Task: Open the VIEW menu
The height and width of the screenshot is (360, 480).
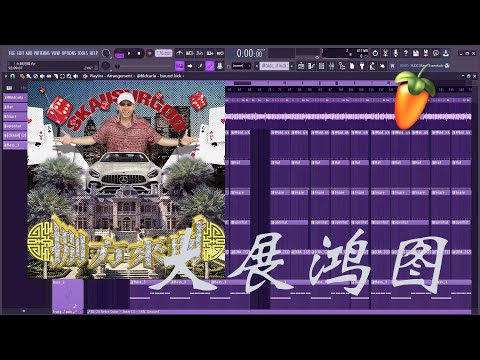Action: [x=55, y=53]
